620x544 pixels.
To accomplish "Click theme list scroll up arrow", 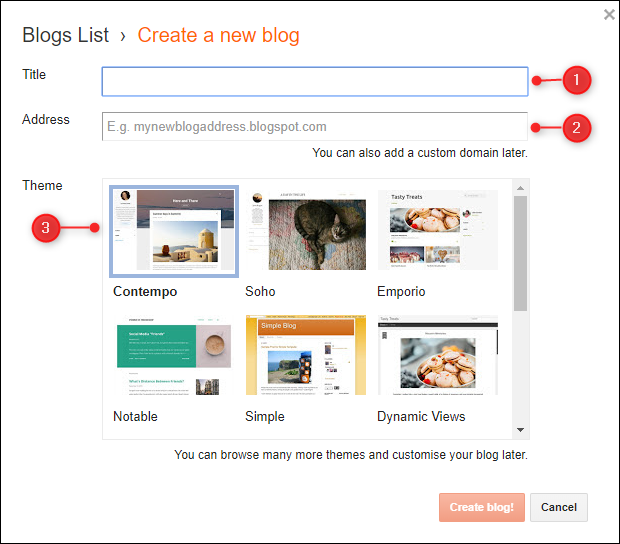I will [x=520, y=188].
